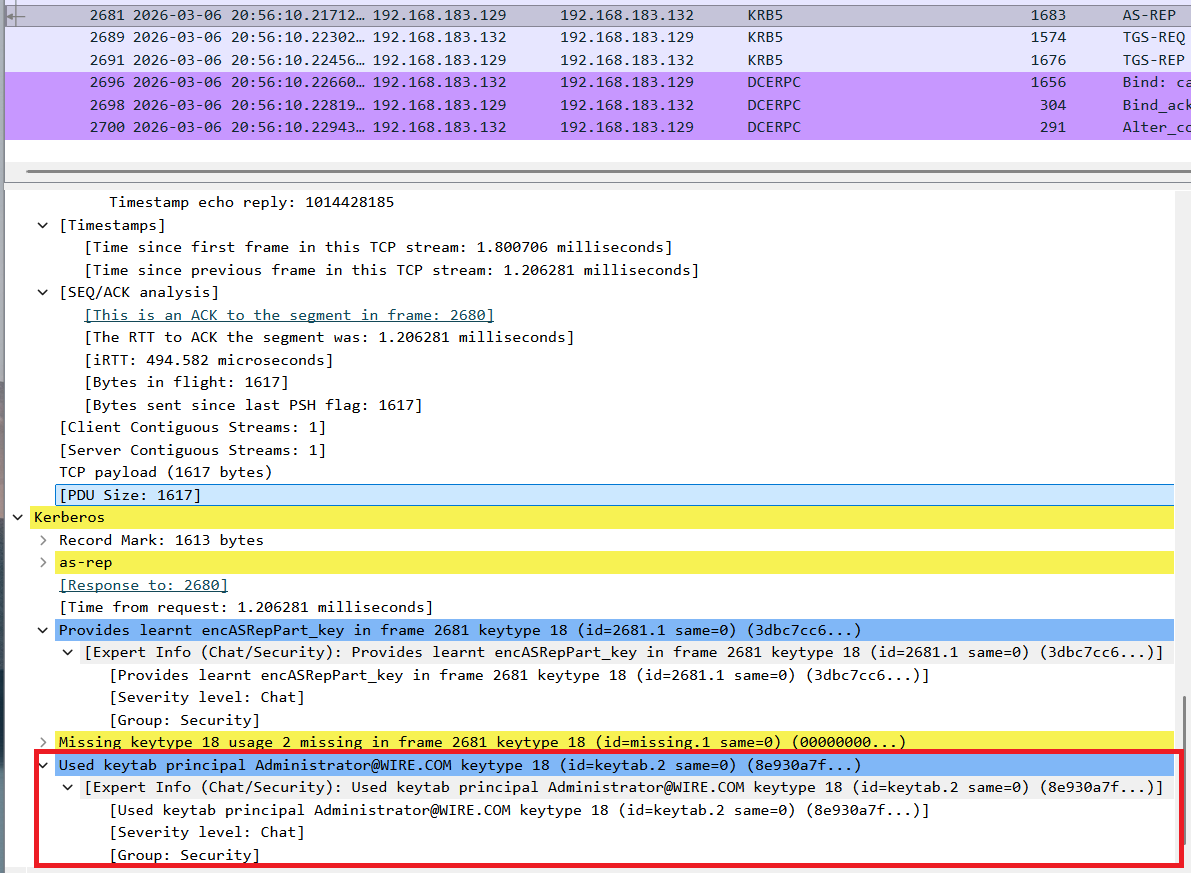Select the Time from request: 1.206281 milliseconds line
The image size is (1191, 873).
246,608
